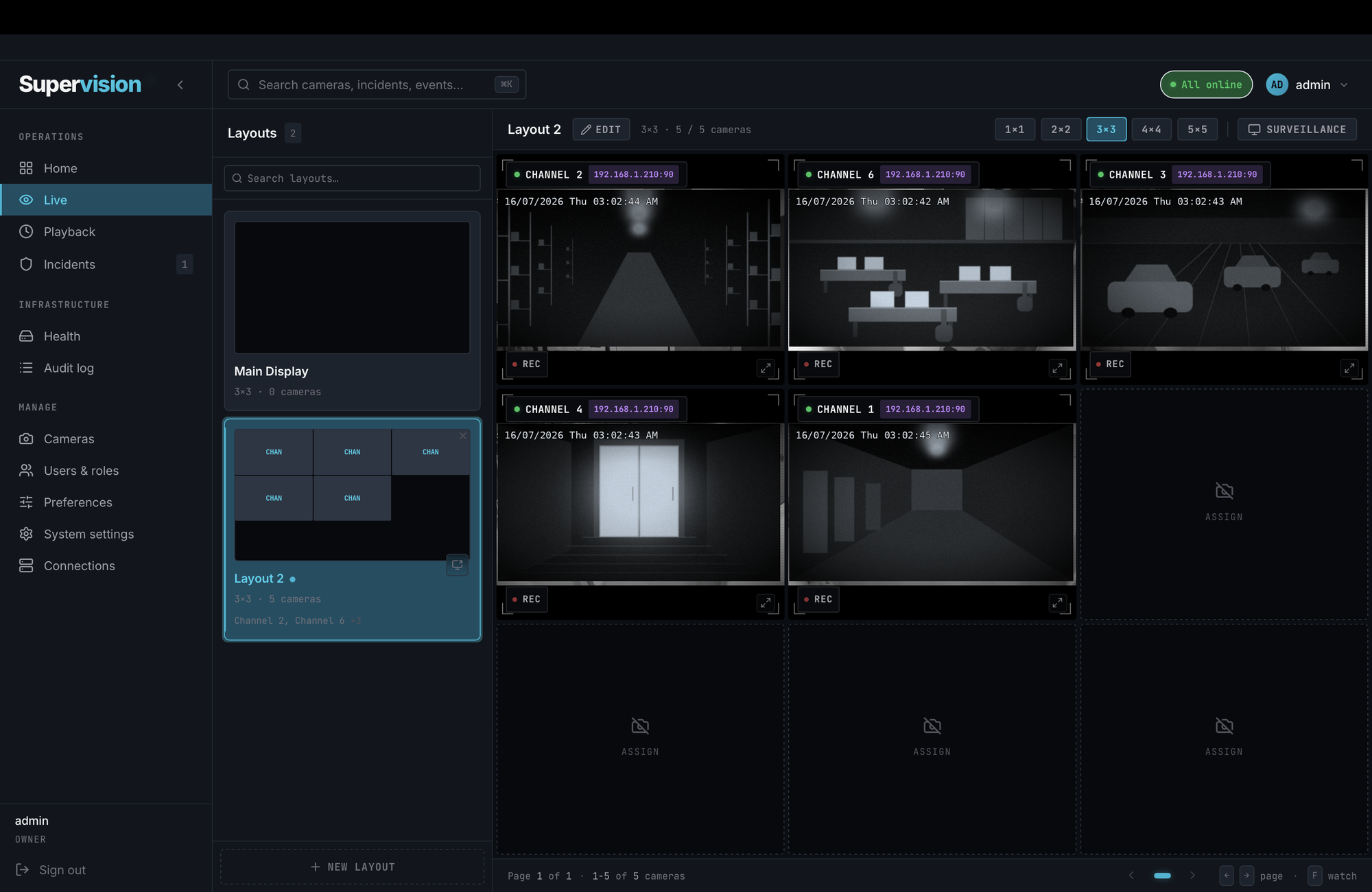Create a new layout
1372x892 pixels.
click(352, 867)
